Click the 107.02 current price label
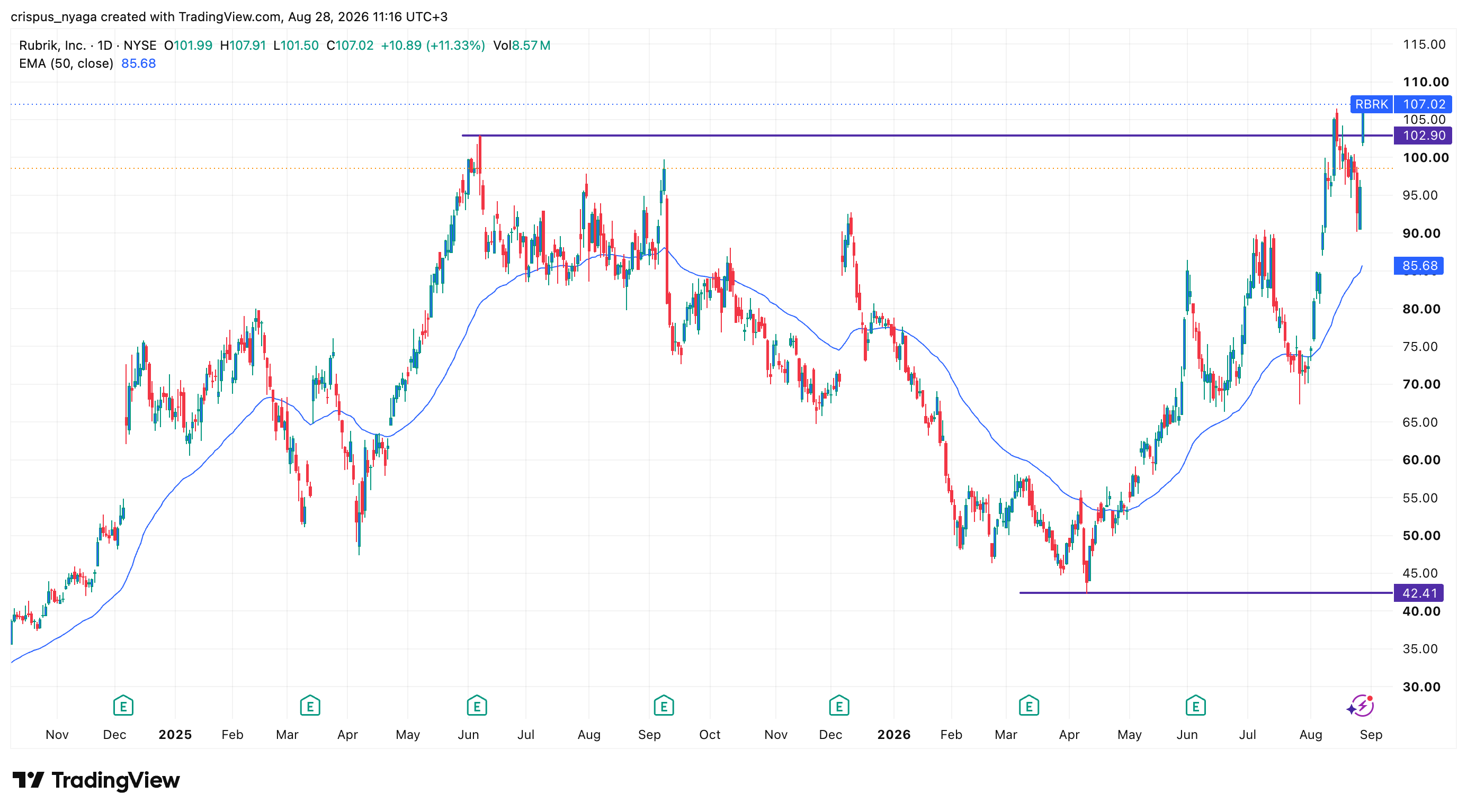Screen dimensions: 1467x812 (1423, 104)
